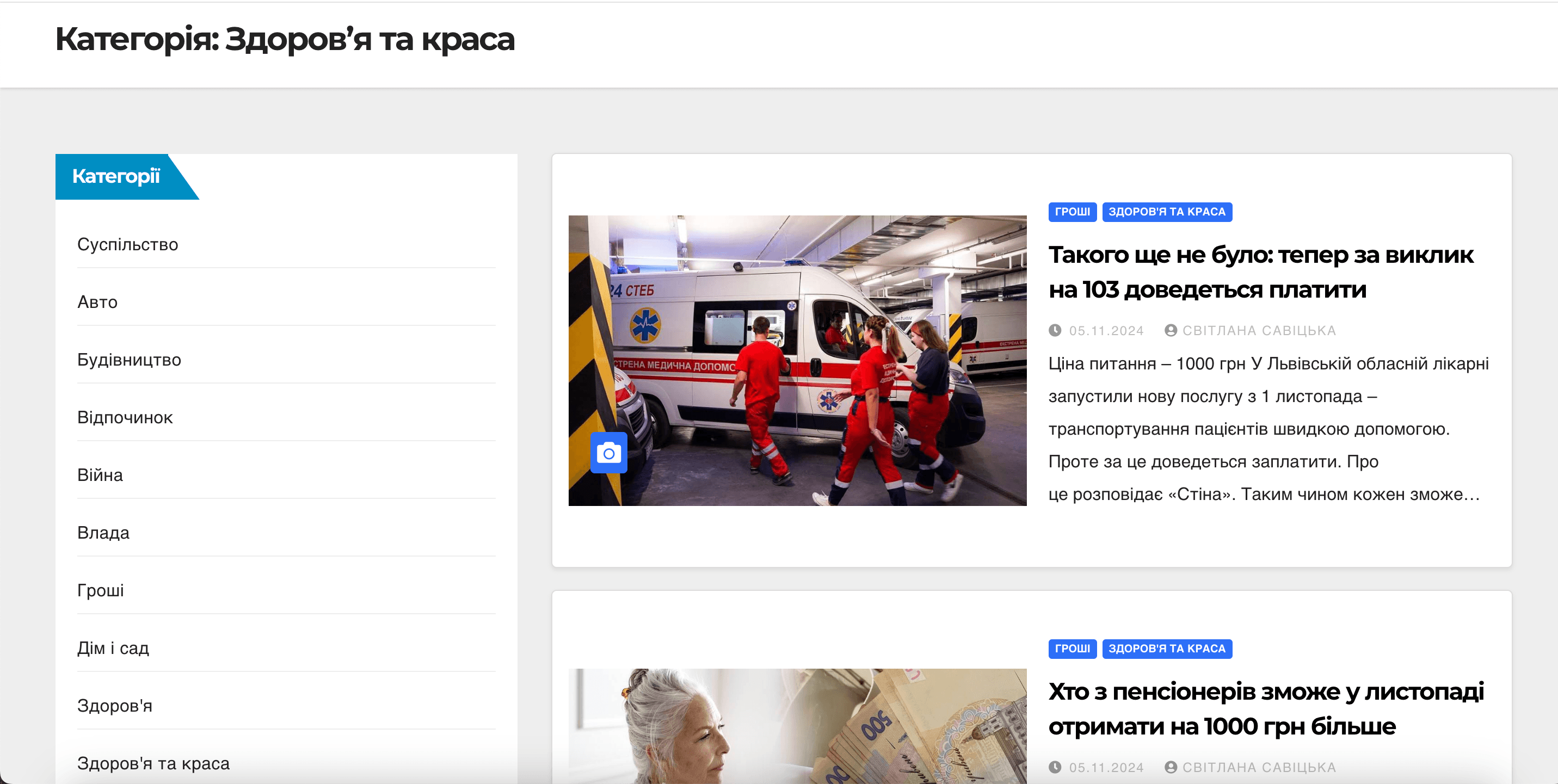Open the headline about pensioners getting 1000 грн more
Image resolution: width=1558 pixels, height=784 pixels.
1266,708
